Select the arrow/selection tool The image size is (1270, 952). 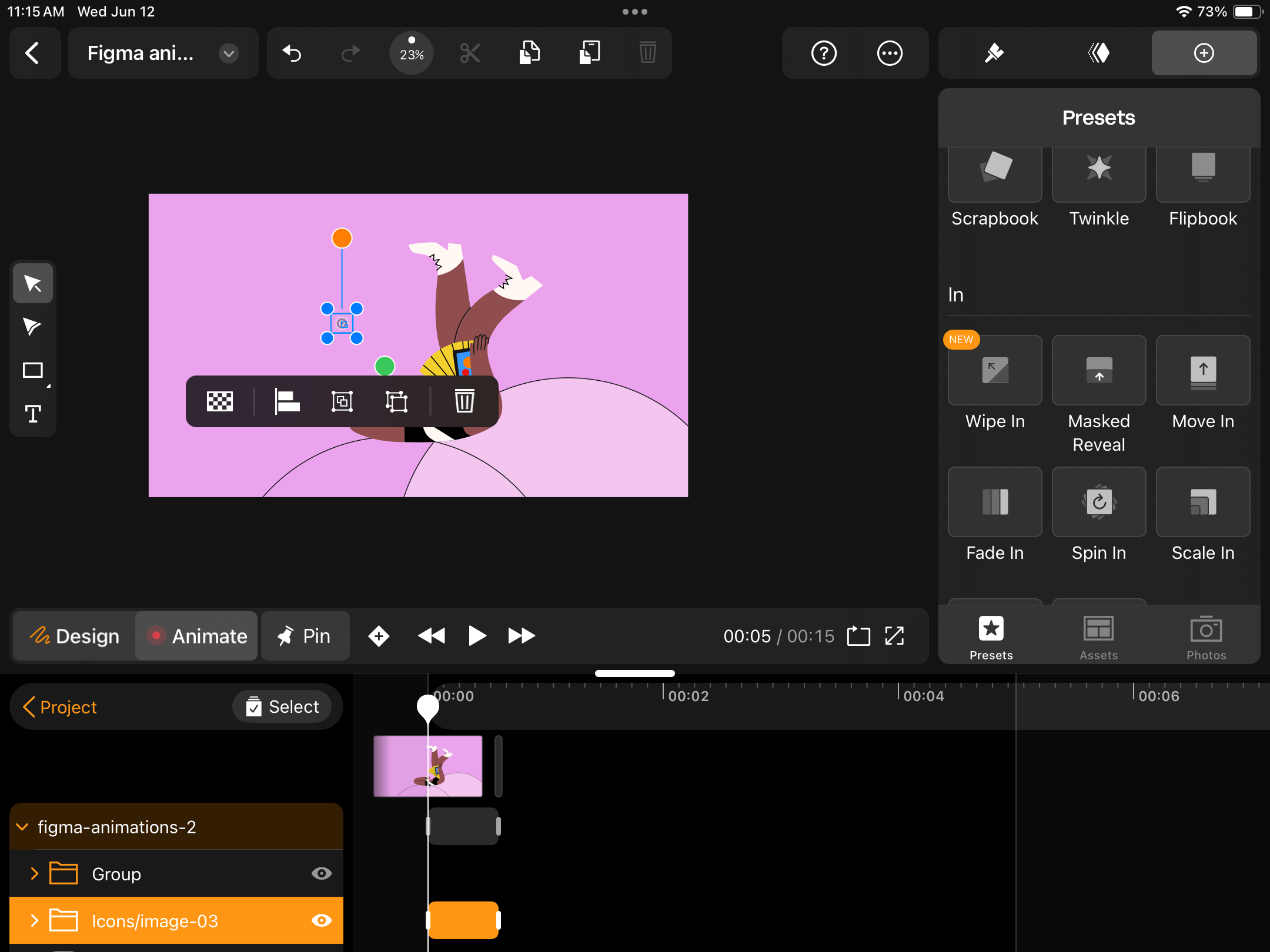pos(33,283)
